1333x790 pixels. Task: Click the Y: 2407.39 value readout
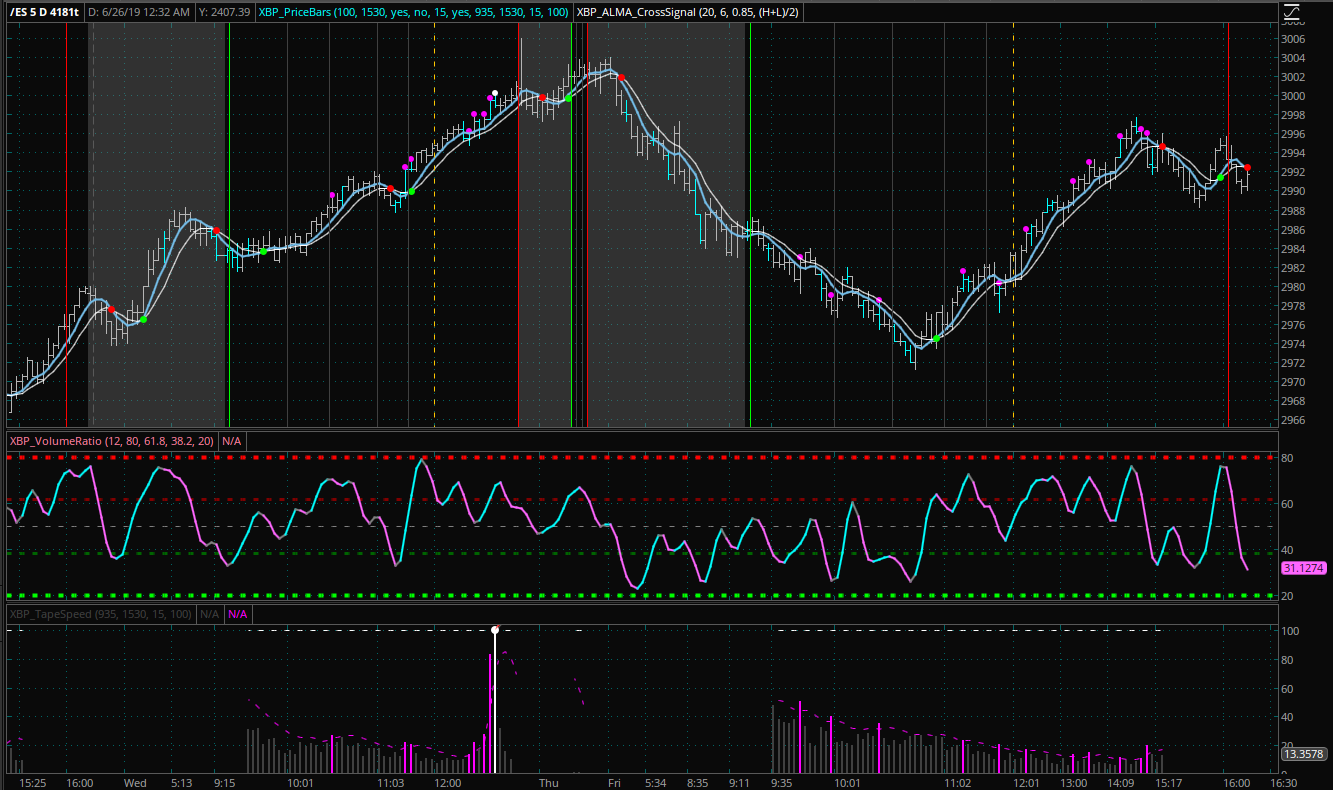coord(225,12)
